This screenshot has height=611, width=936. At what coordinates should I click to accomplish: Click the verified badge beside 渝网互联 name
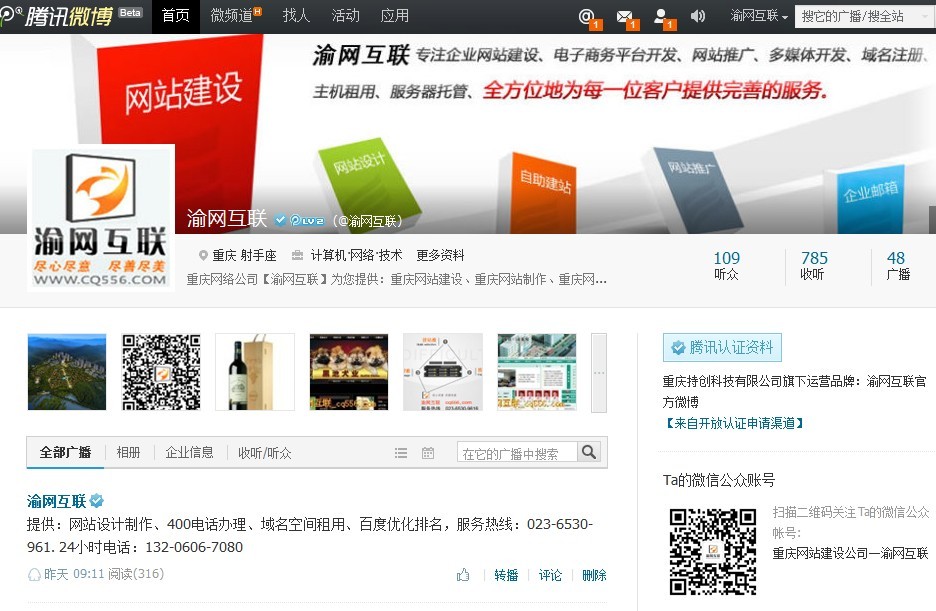pos(281,219)
